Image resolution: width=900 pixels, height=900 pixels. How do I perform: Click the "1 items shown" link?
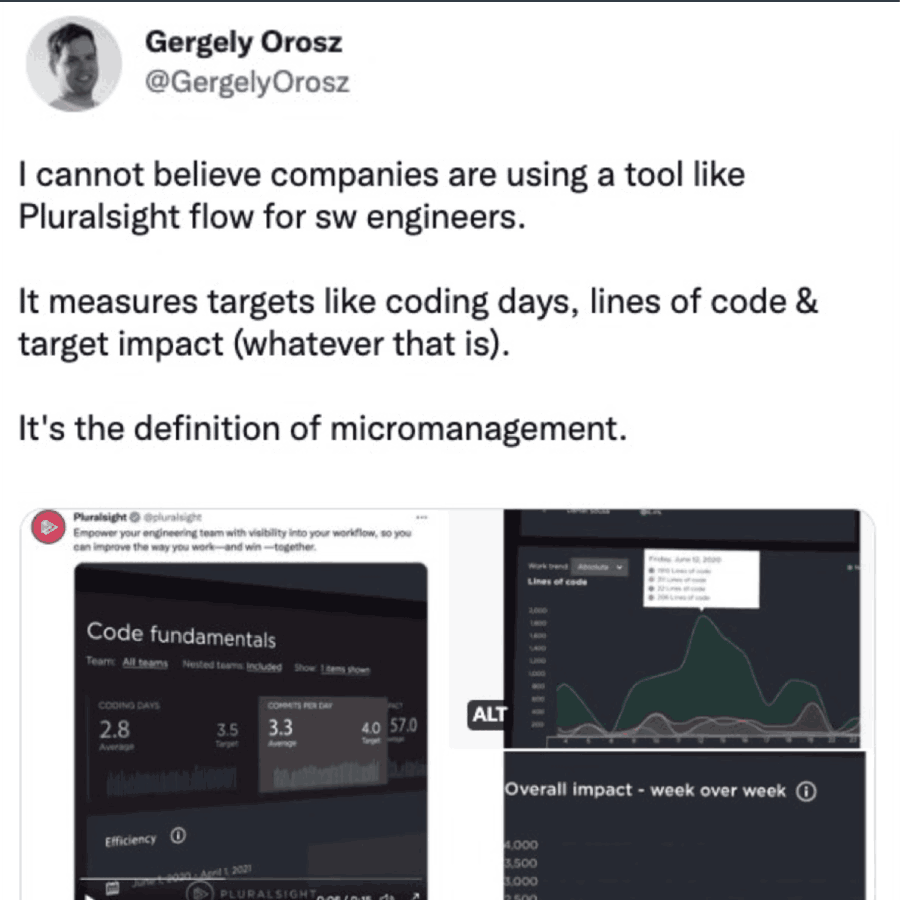[x=345, y=668]
